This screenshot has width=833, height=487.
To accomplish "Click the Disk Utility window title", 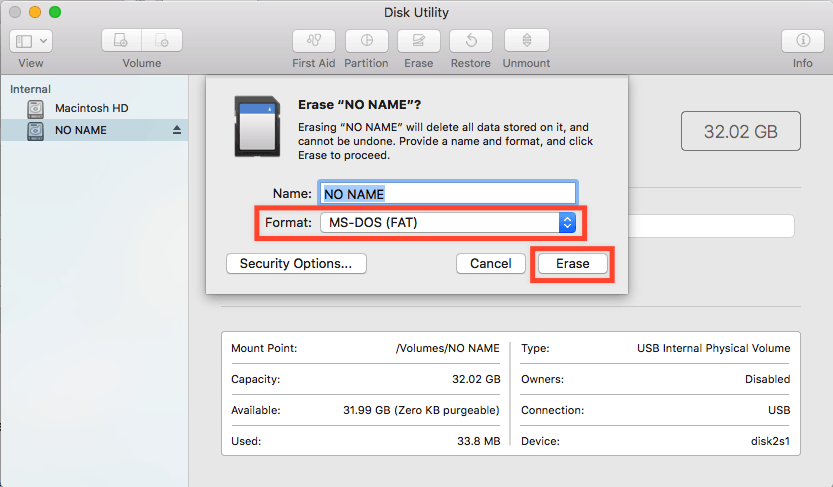I will (x=416, y=12).
